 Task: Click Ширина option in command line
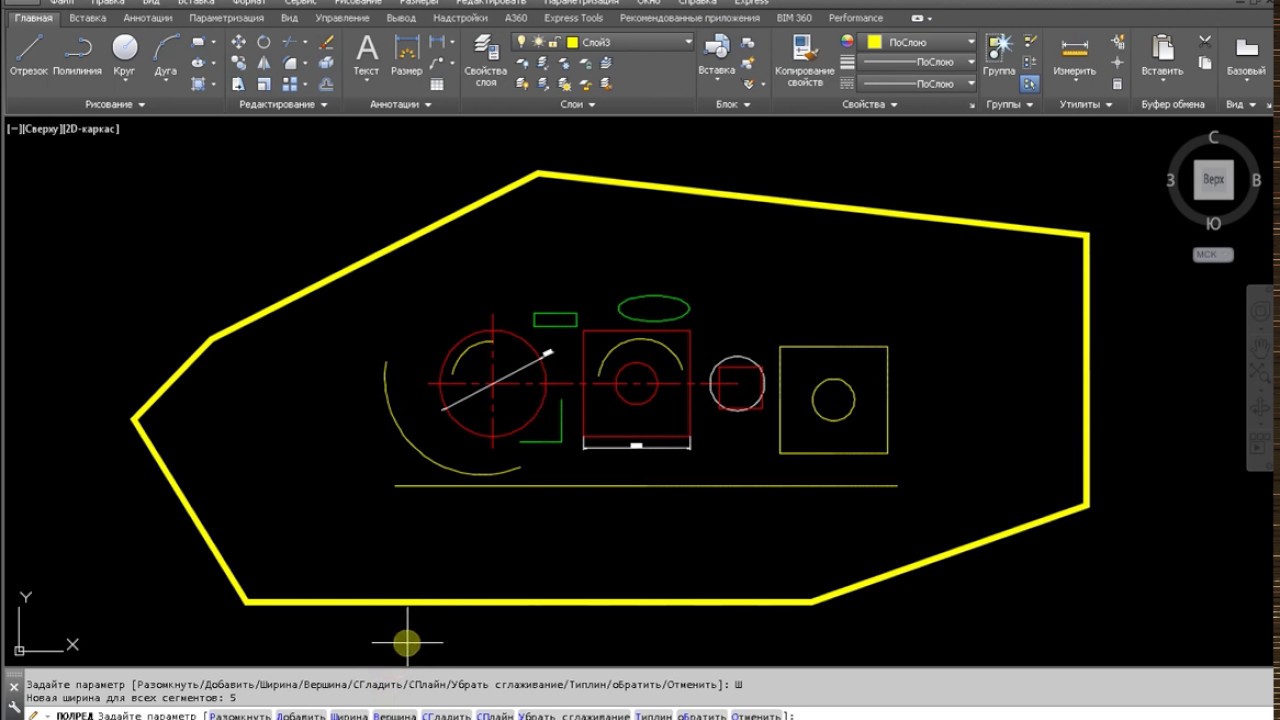pos(348,716)
